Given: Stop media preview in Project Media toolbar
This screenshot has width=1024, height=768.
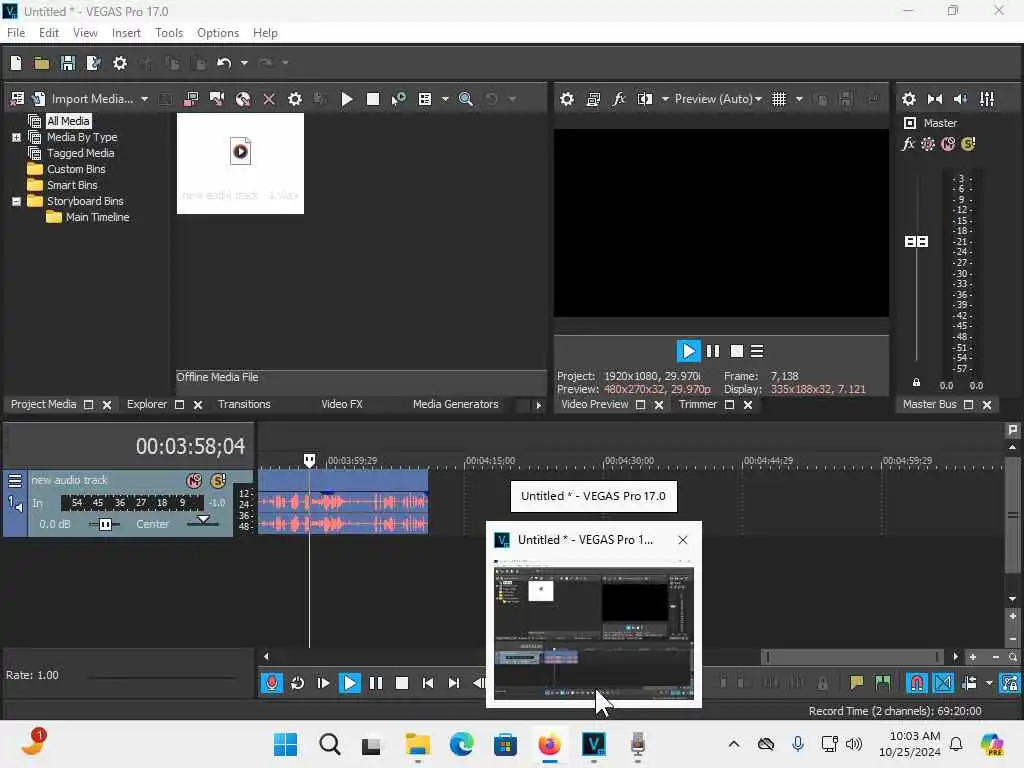Looking at the screenshot, I should click(373, 99).
